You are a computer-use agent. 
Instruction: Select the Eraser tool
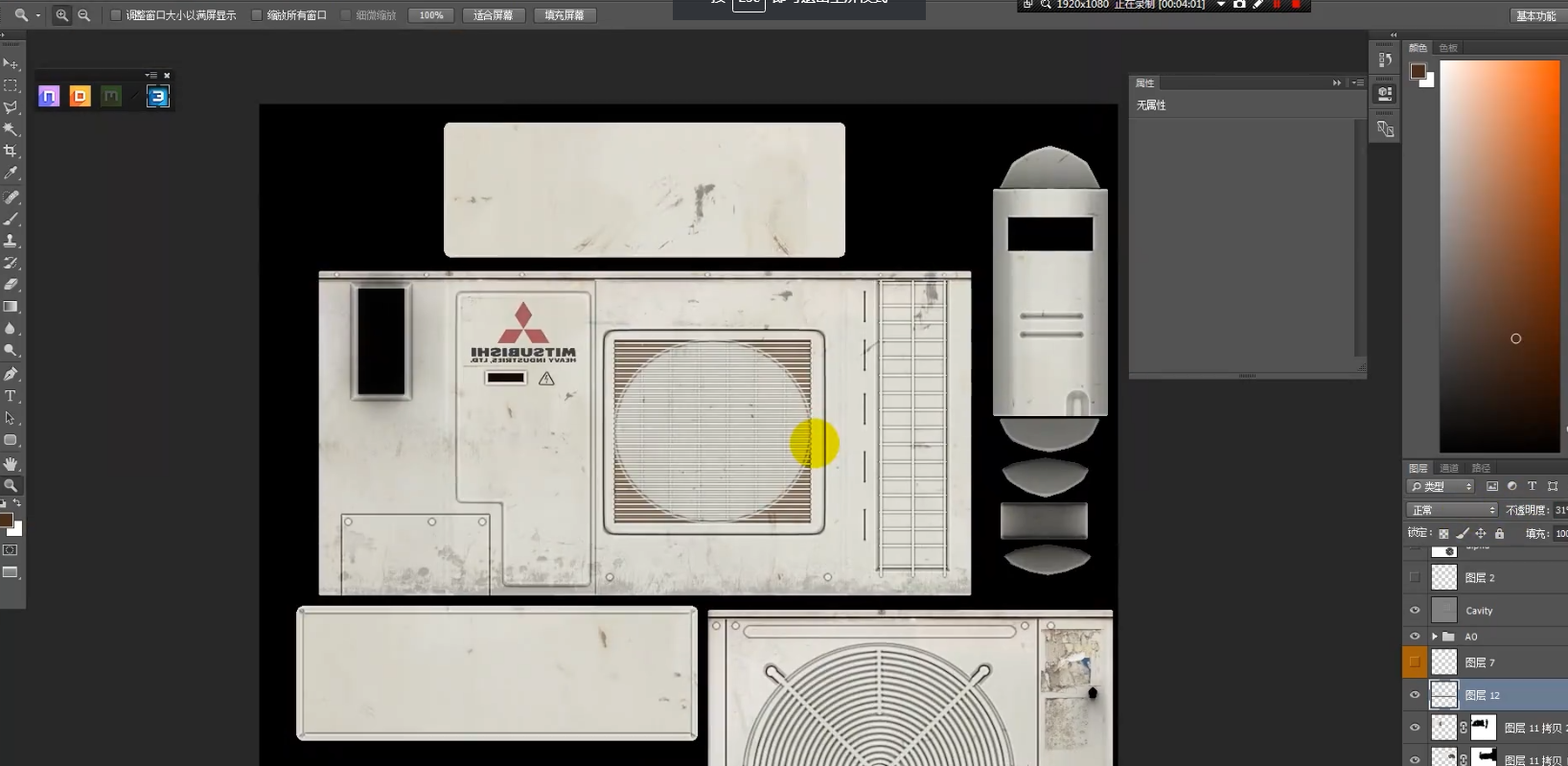(11, 285)
